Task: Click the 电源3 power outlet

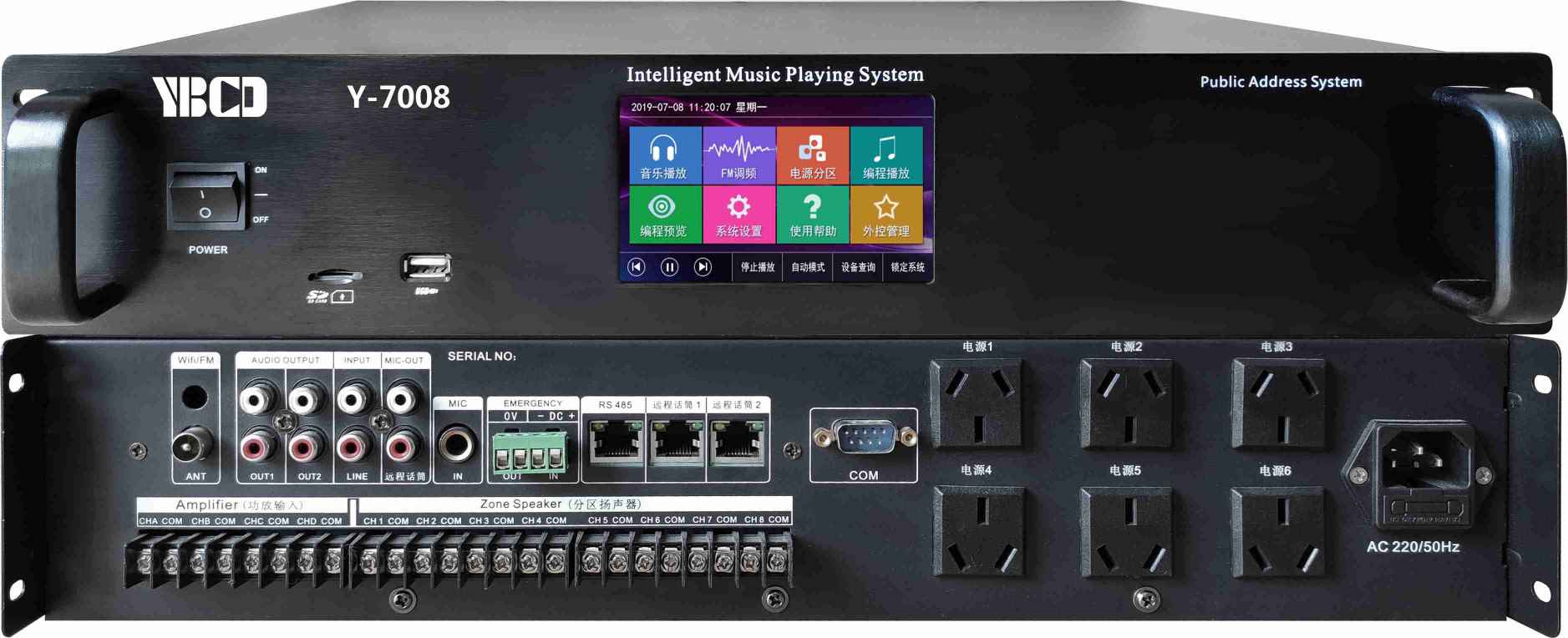Action: click(1278, 404)
